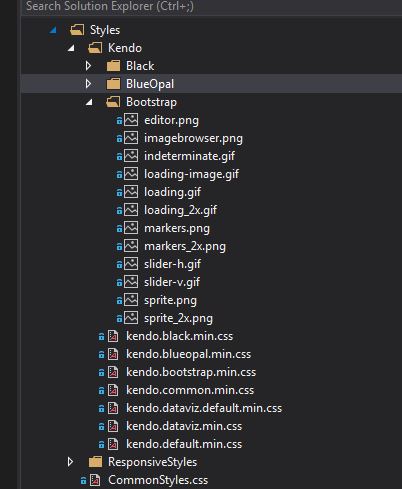Select file name sprite_2x.png
Image resolution: width=402 pixels, height=489 pixels.
(178, 318)
